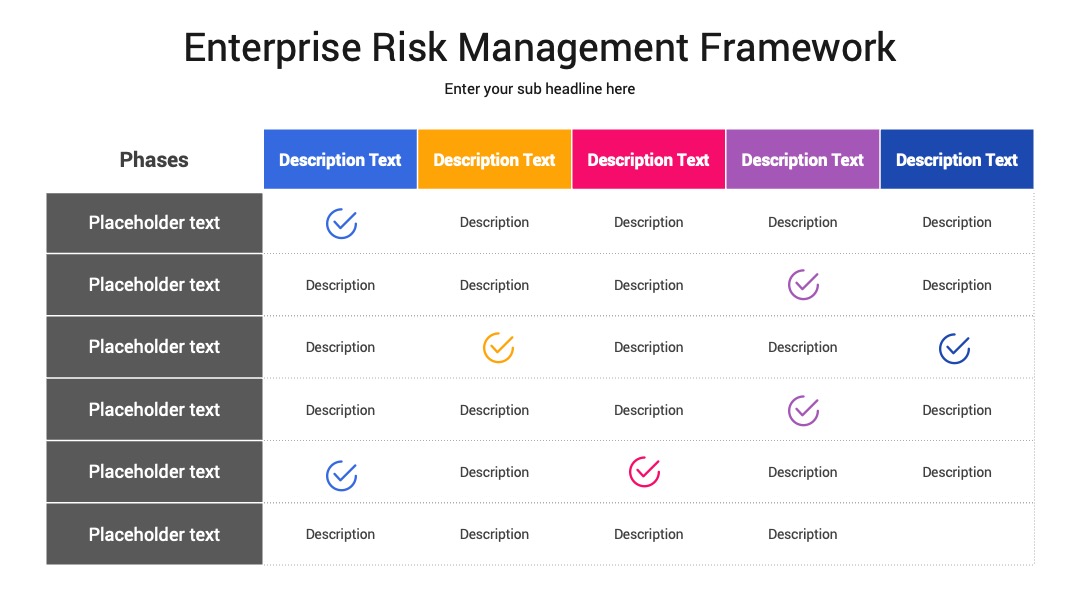Image resolution: width=1080 pixels, height=608 pixels.
Task: Click the sub headline placeholder text
Action: point(539,89)
